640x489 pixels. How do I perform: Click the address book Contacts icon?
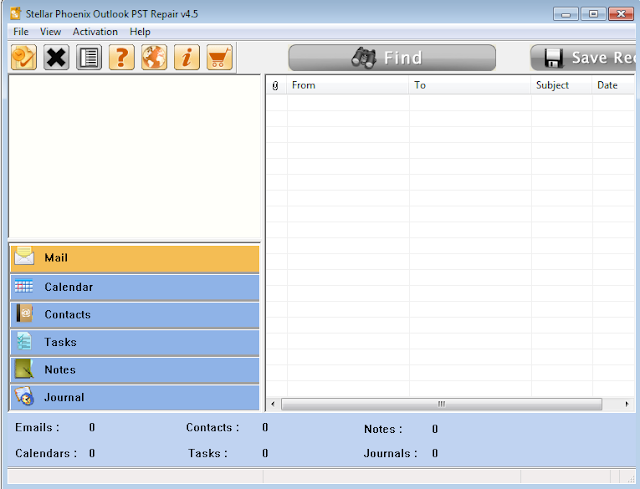pyautogui.click(x=24, y=313)
